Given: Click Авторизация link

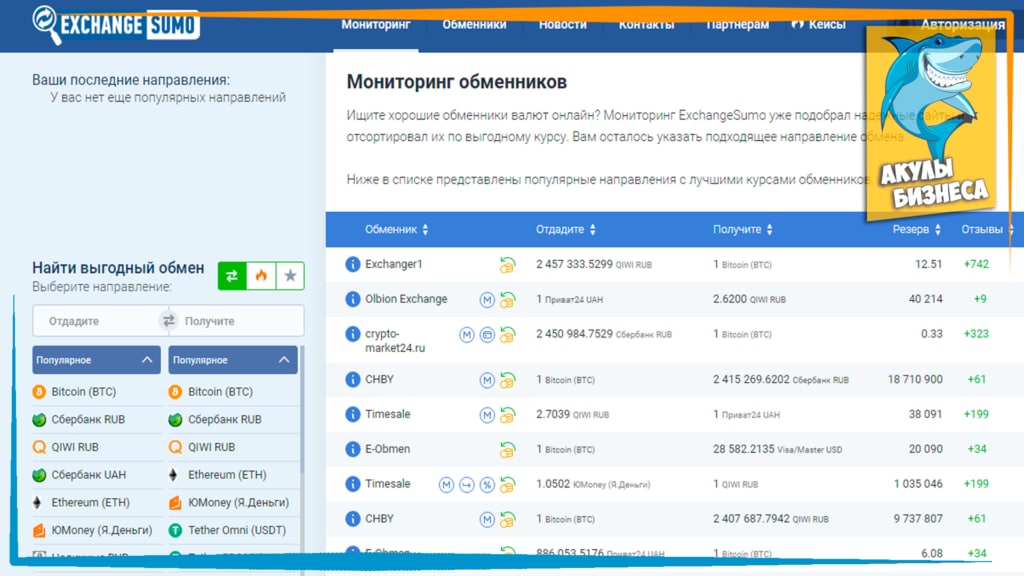Looking at the screenshot, I should pyautogui.click(x=963, y=25).
